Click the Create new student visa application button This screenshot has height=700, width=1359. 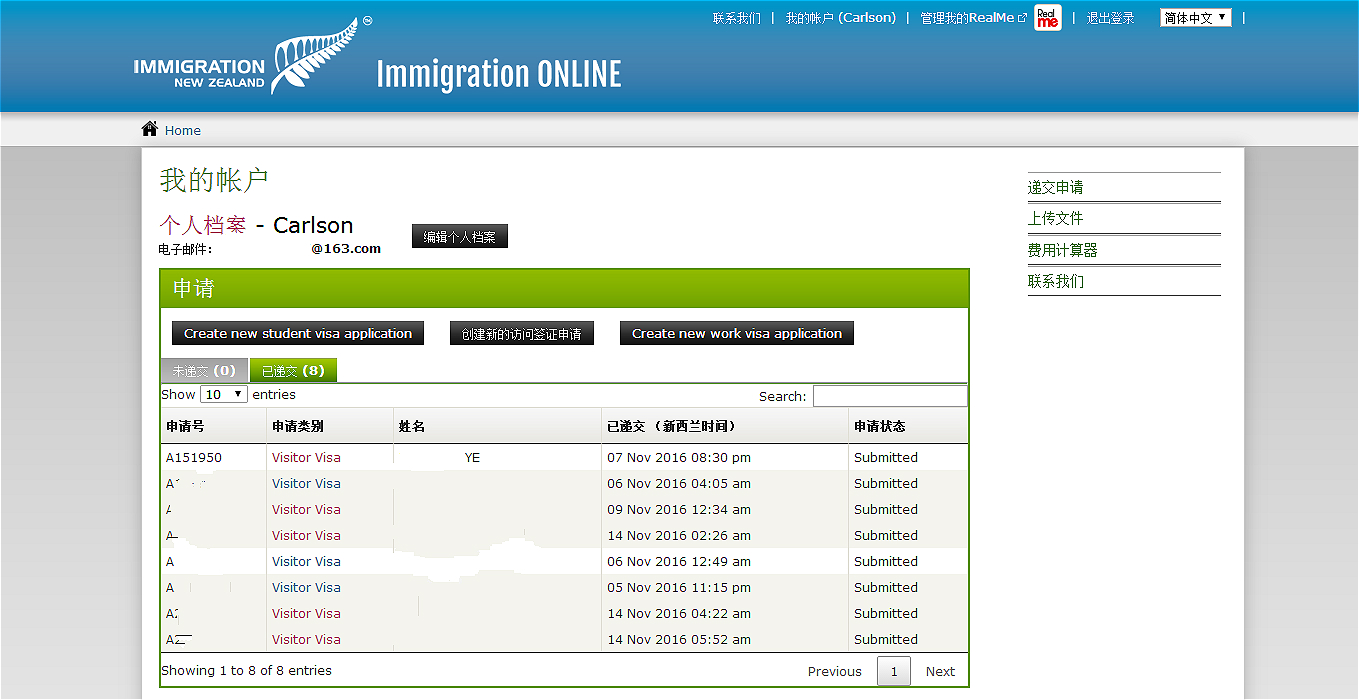297,332
